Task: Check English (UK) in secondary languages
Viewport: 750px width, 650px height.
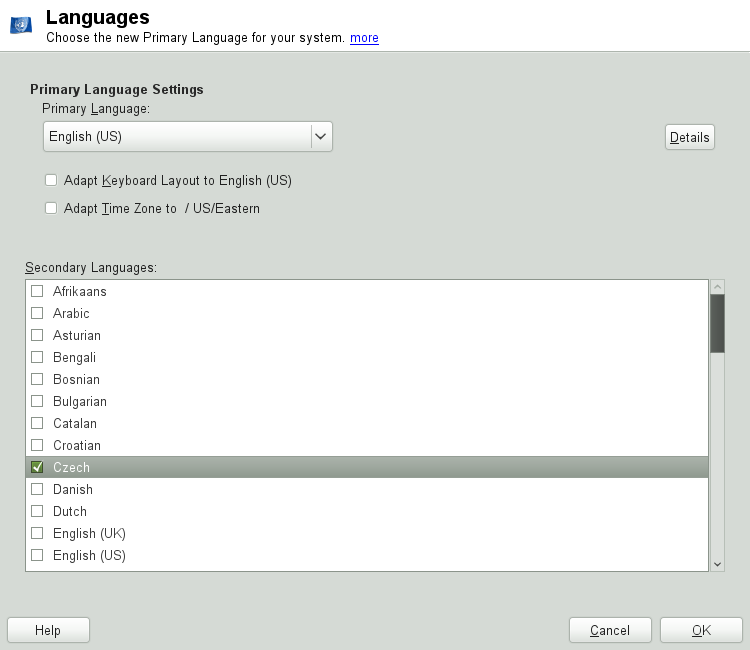Action: tap(37, 533)
